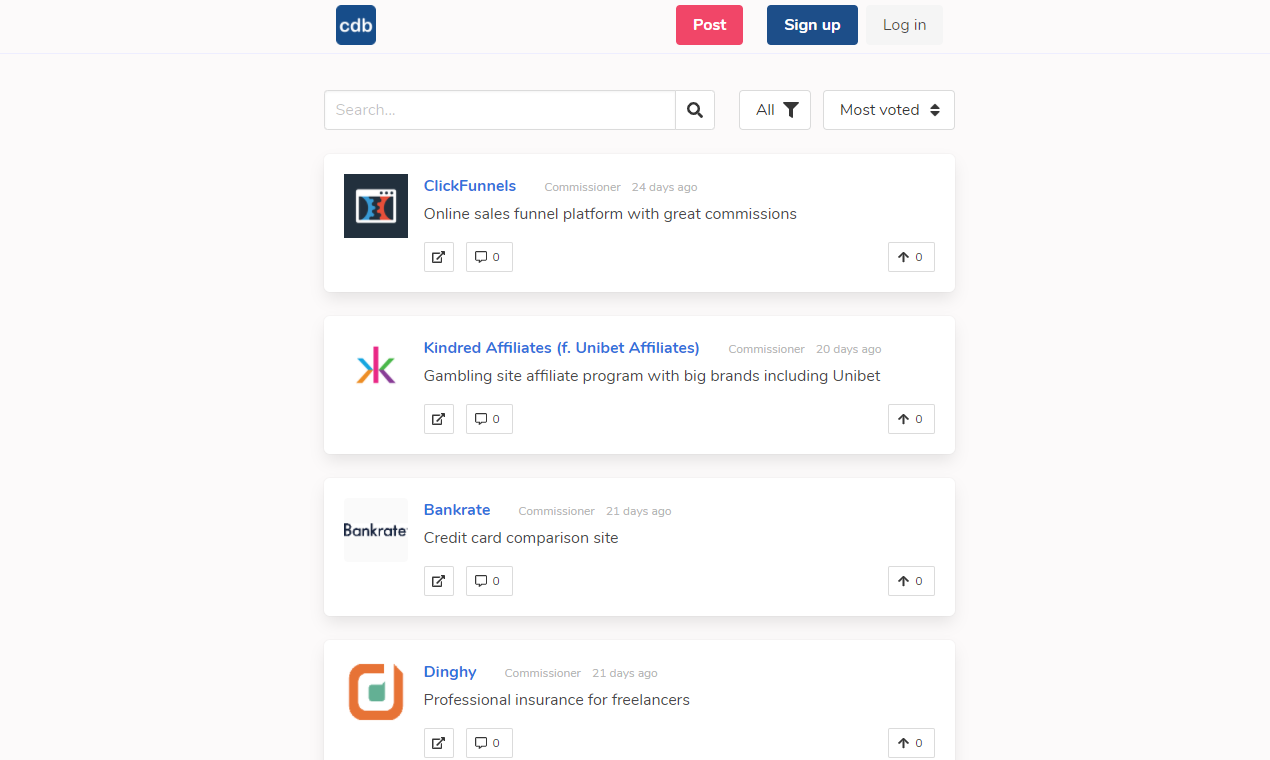
Task: Upvote the Bankrate listing
Action: pos(910,581)
